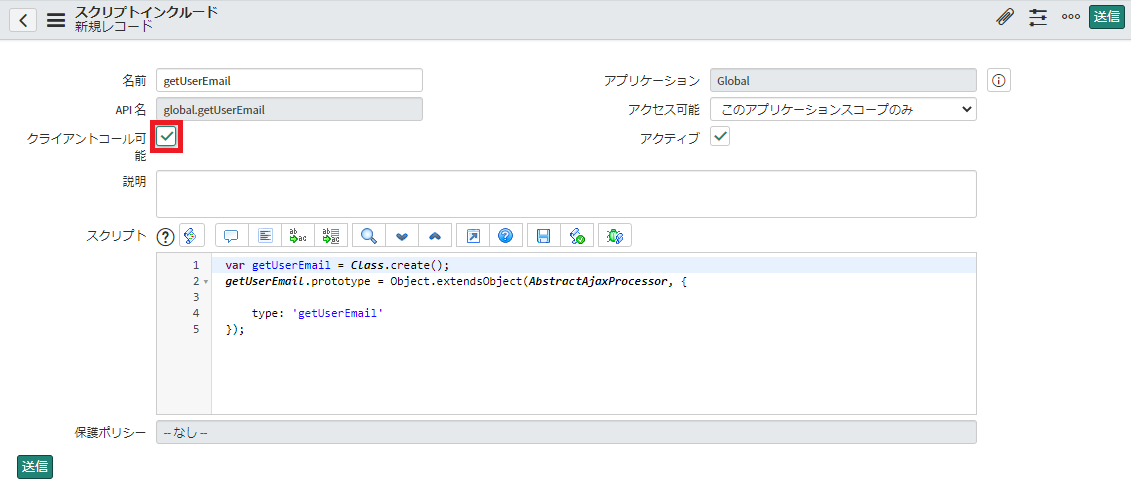
Task: Open the アクセス可能 dropdown
Action: pyautogui.click(x=843, y=110)
